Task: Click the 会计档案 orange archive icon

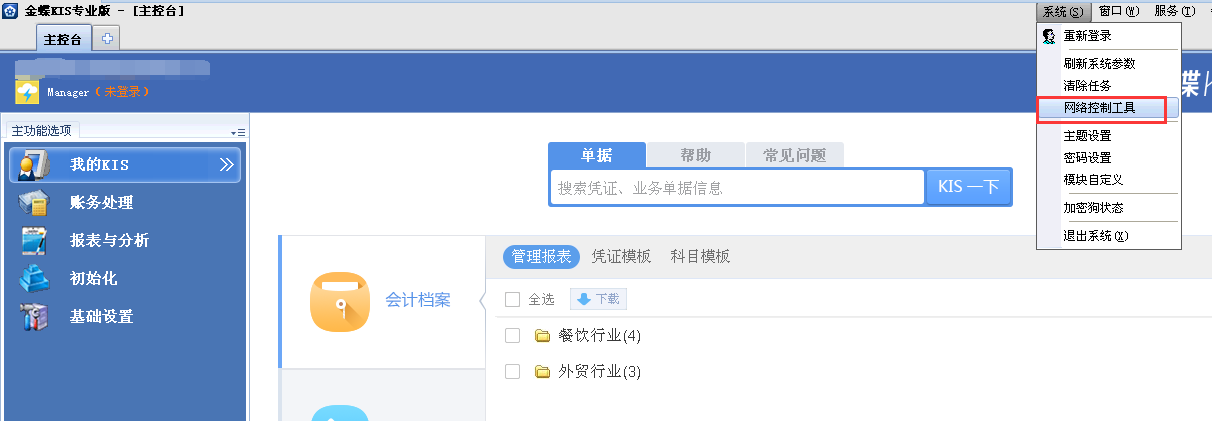Action: [x=340, y=301]
